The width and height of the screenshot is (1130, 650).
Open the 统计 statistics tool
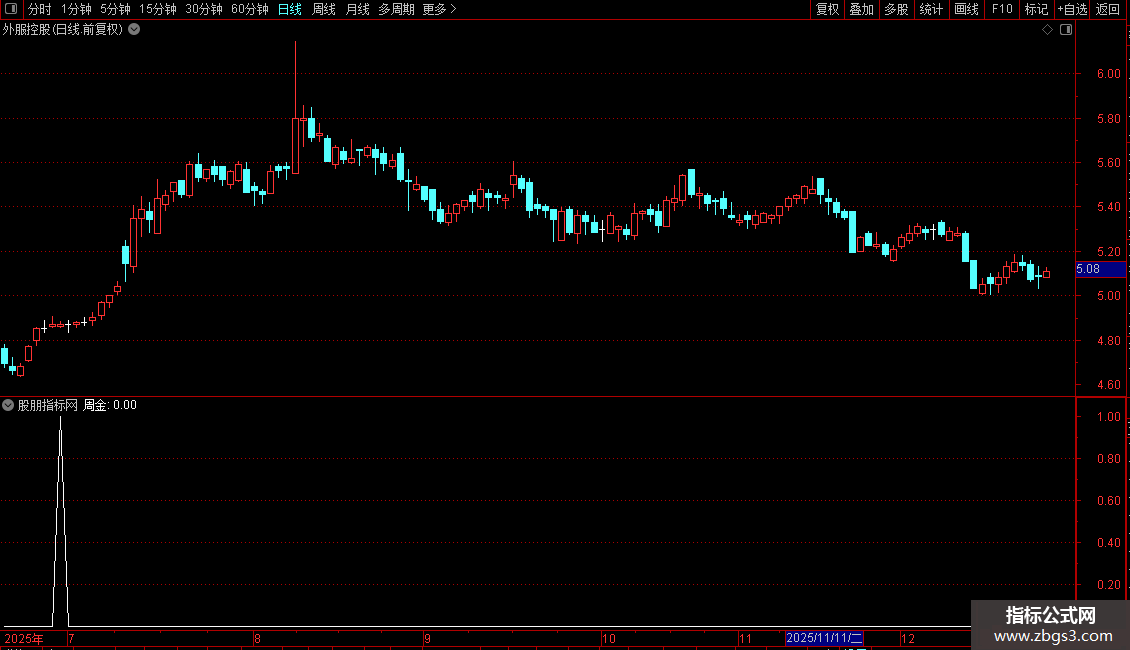tap(930, 9)
